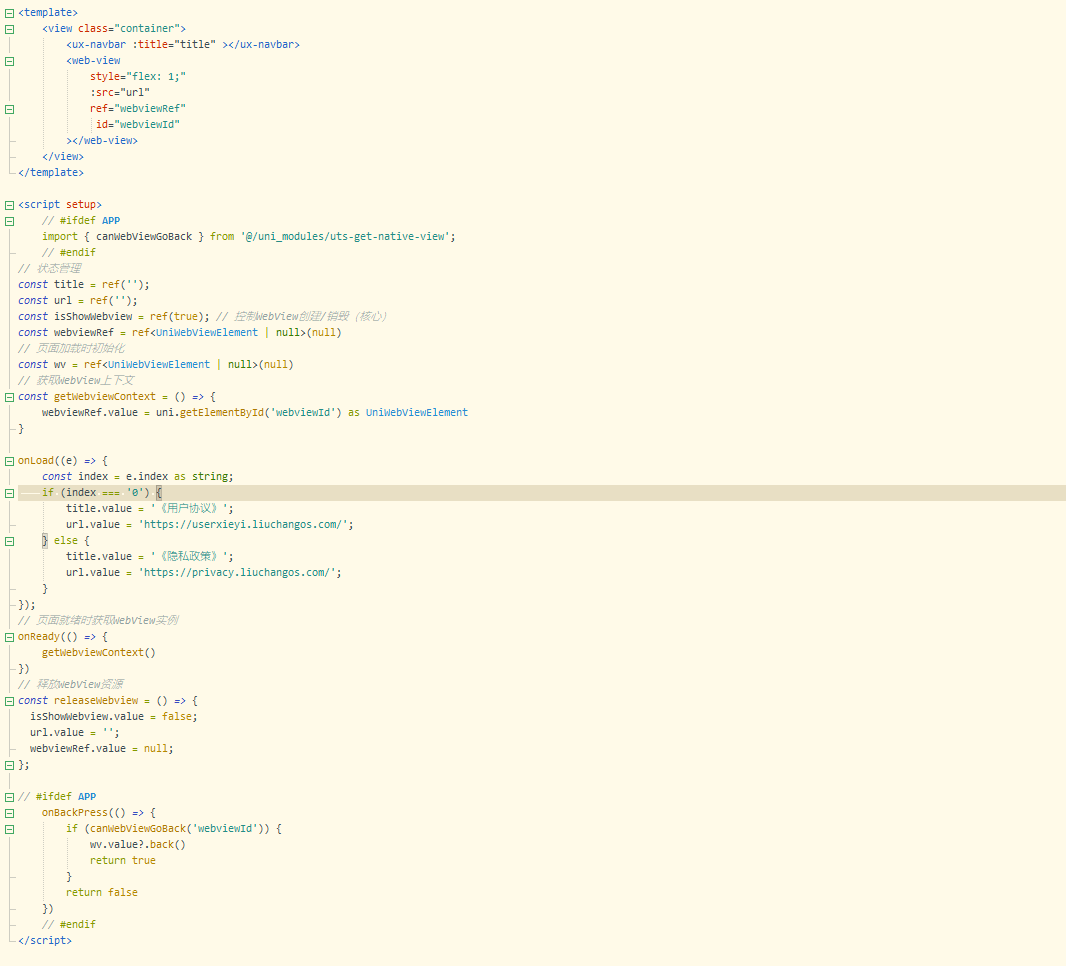Collapse the <web-view fold marker

click(10, 61)
